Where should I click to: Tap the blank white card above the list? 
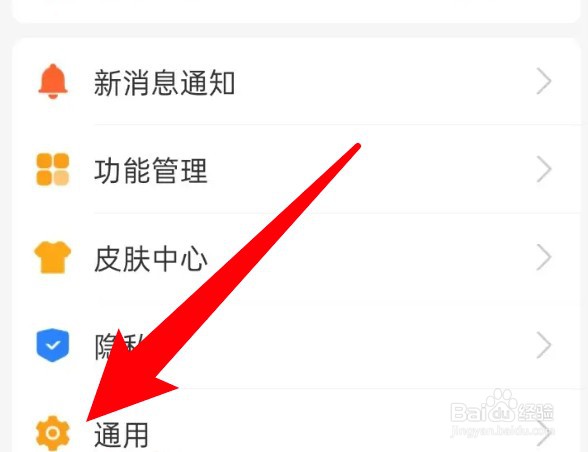296,11
